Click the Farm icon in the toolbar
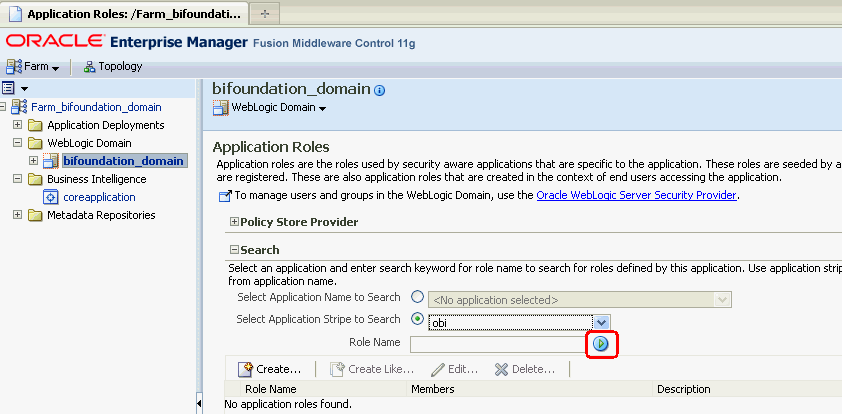Viewport: 842px width, 414px height. click(14, 67)
